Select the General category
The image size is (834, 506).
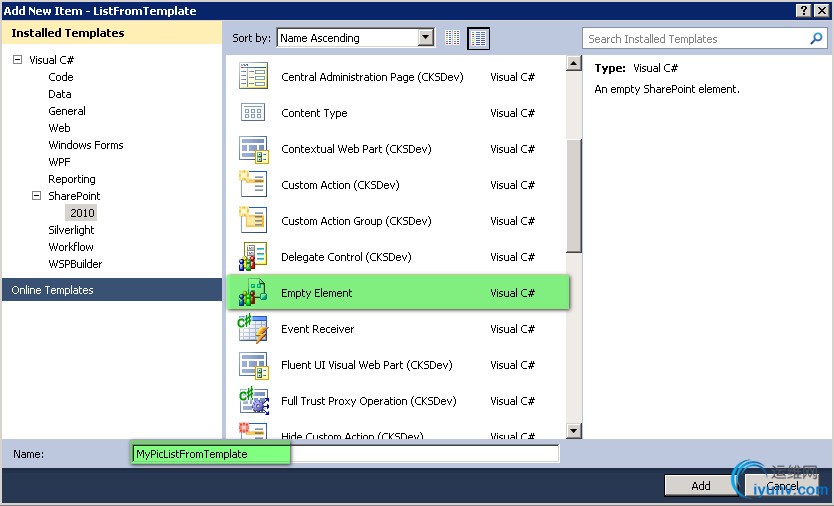click(66, 111)
